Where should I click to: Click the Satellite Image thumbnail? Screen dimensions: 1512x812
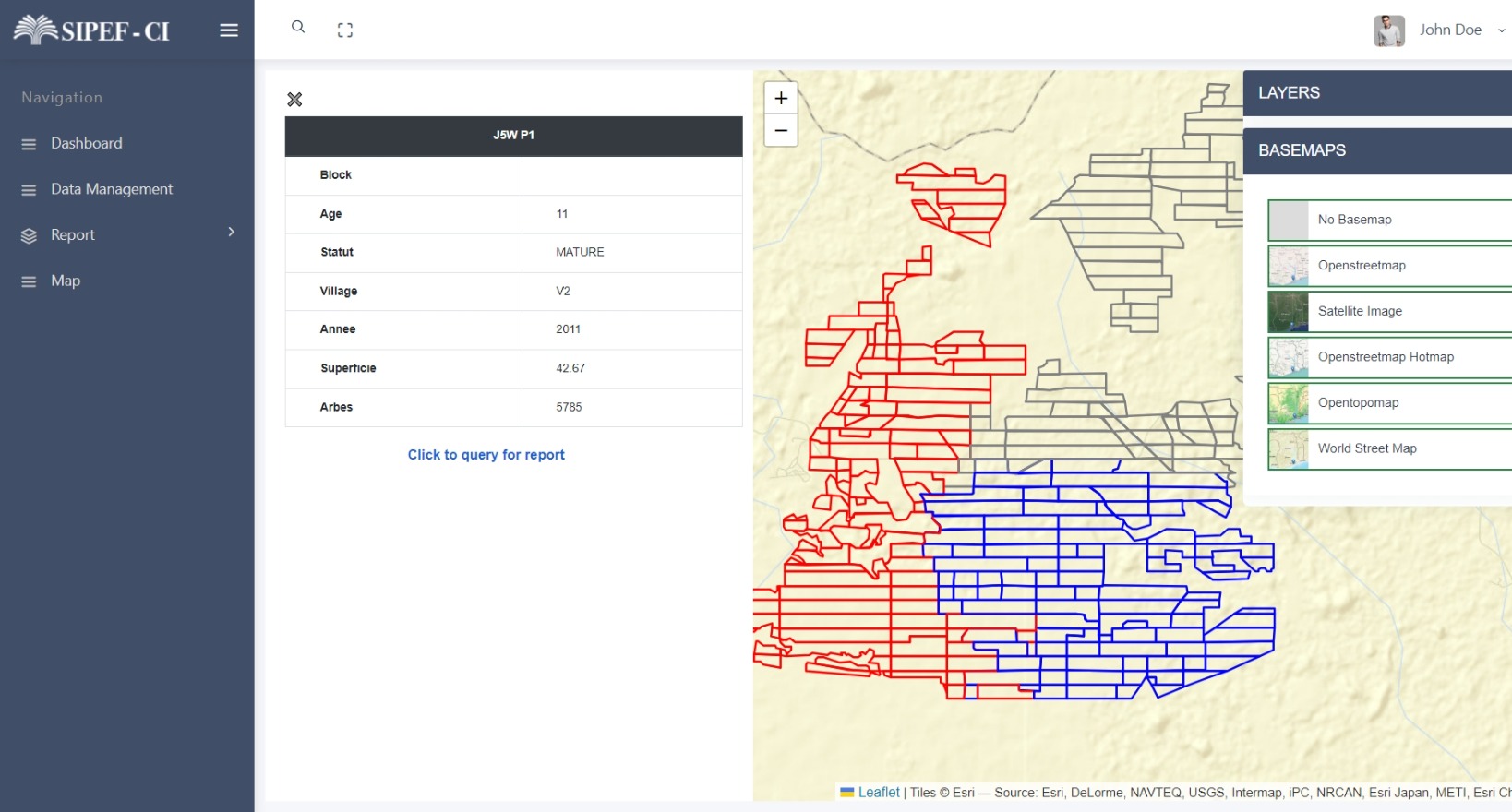[x=1289, y=312]
